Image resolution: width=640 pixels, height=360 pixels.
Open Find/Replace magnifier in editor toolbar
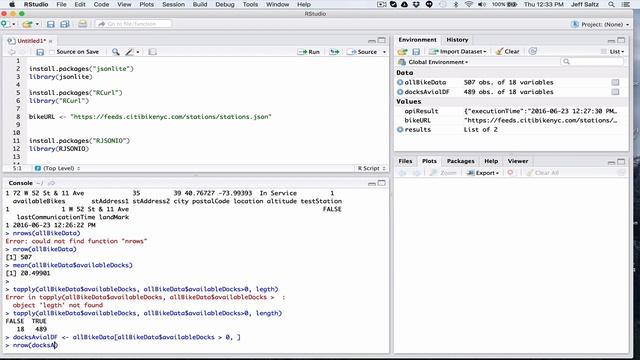(x=116, y=52)
